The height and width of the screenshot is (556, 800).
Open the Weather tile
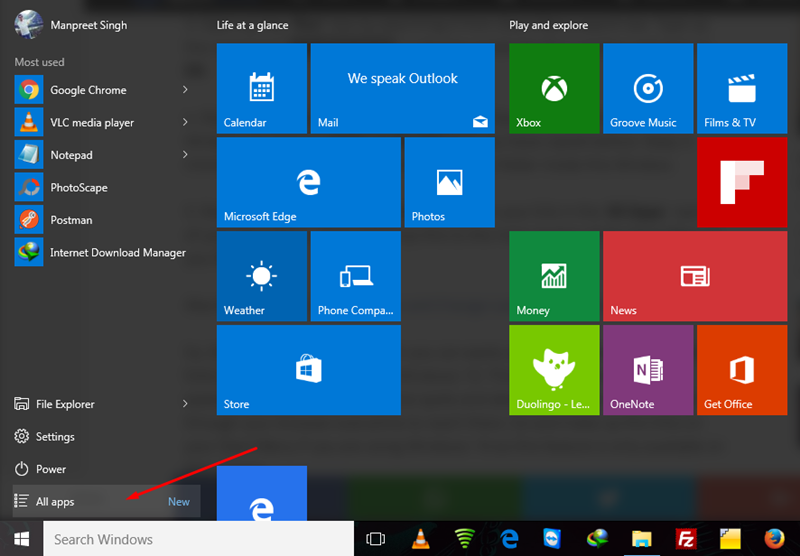262,276
